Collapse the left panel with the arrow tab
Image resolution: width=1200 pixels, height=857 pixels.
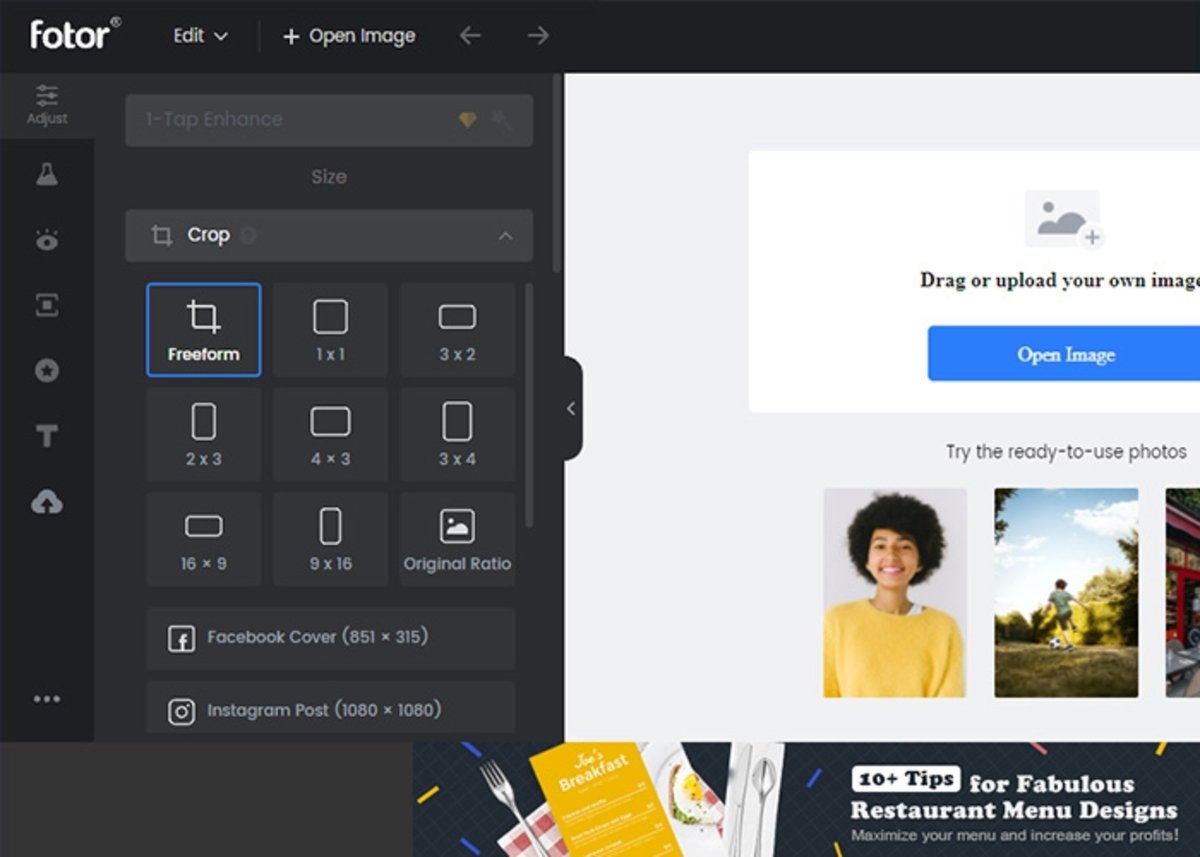click(x=570, y=408)
